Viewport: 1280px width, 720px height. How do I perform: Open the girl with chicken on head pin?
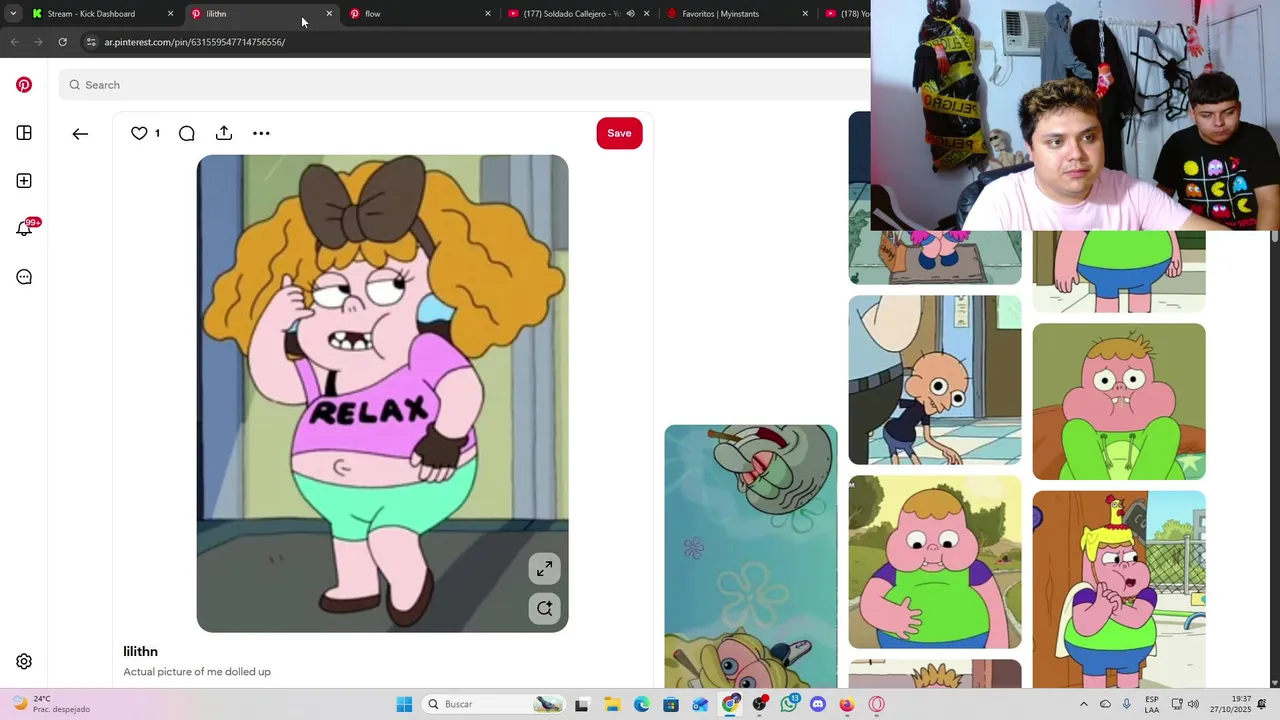coord(1119,590)
